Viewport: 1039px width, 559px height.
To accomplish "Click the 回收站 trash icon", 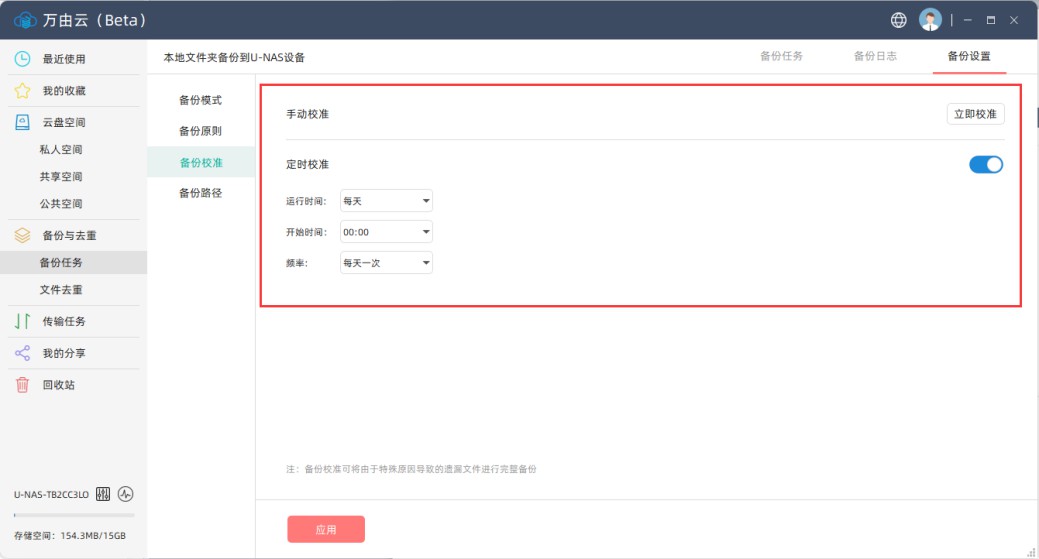I will 22,385.
